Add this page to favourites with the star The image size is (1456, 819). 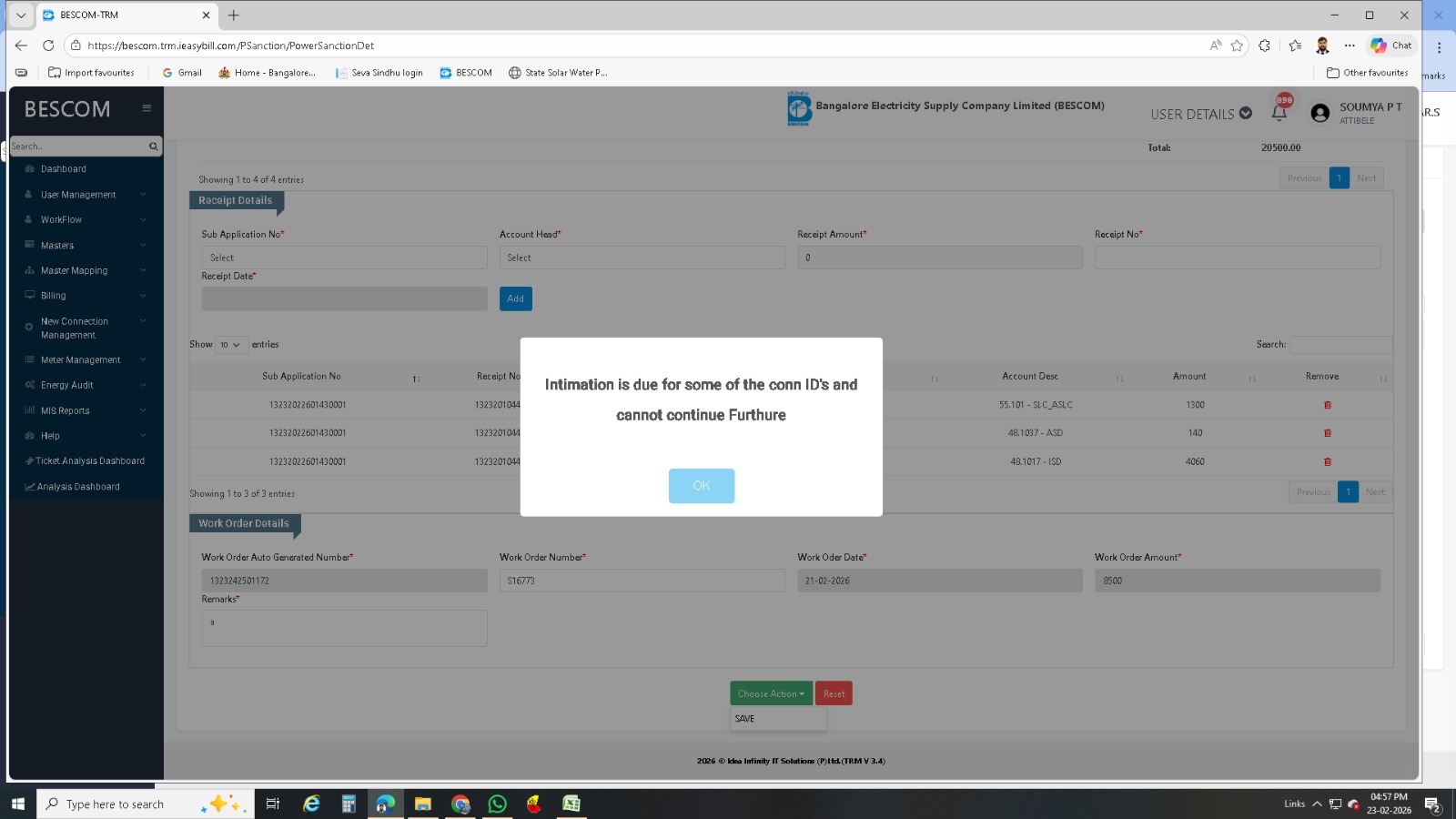click(x=1237, y=45)
